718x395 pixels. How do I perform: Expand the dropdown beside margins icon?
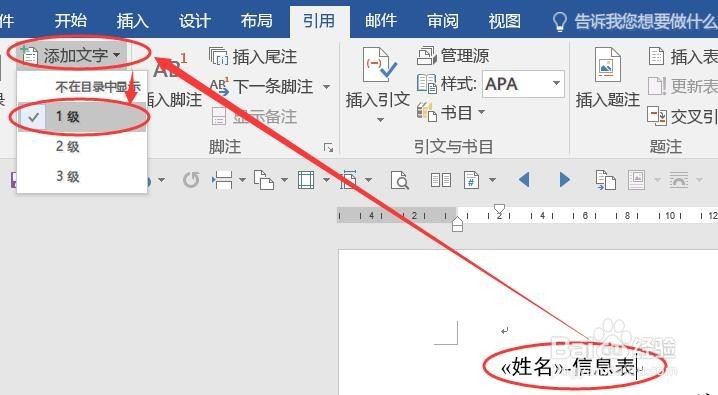pos(326,180)
